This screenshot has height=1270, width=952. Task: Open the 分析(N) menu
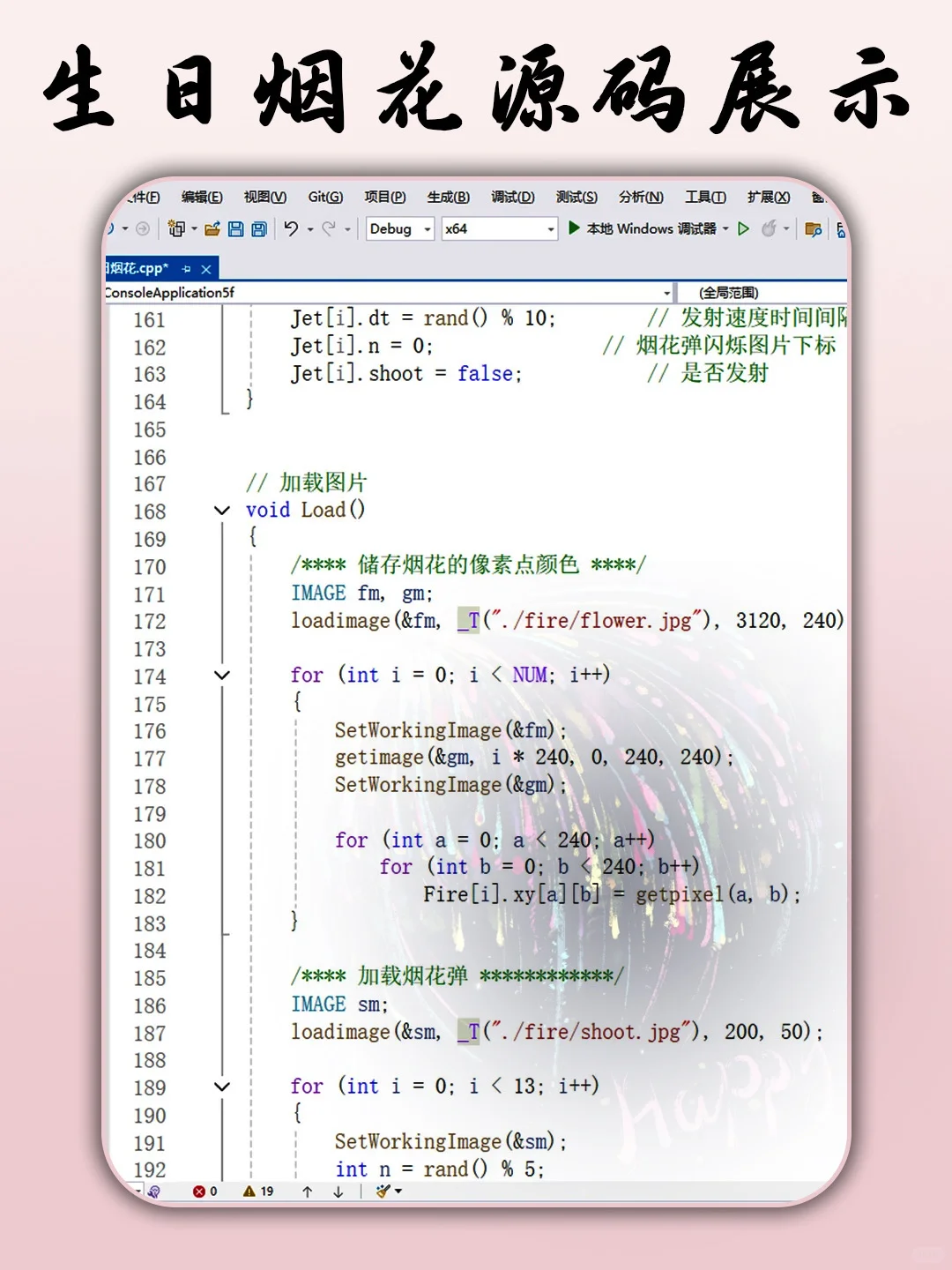641,198
